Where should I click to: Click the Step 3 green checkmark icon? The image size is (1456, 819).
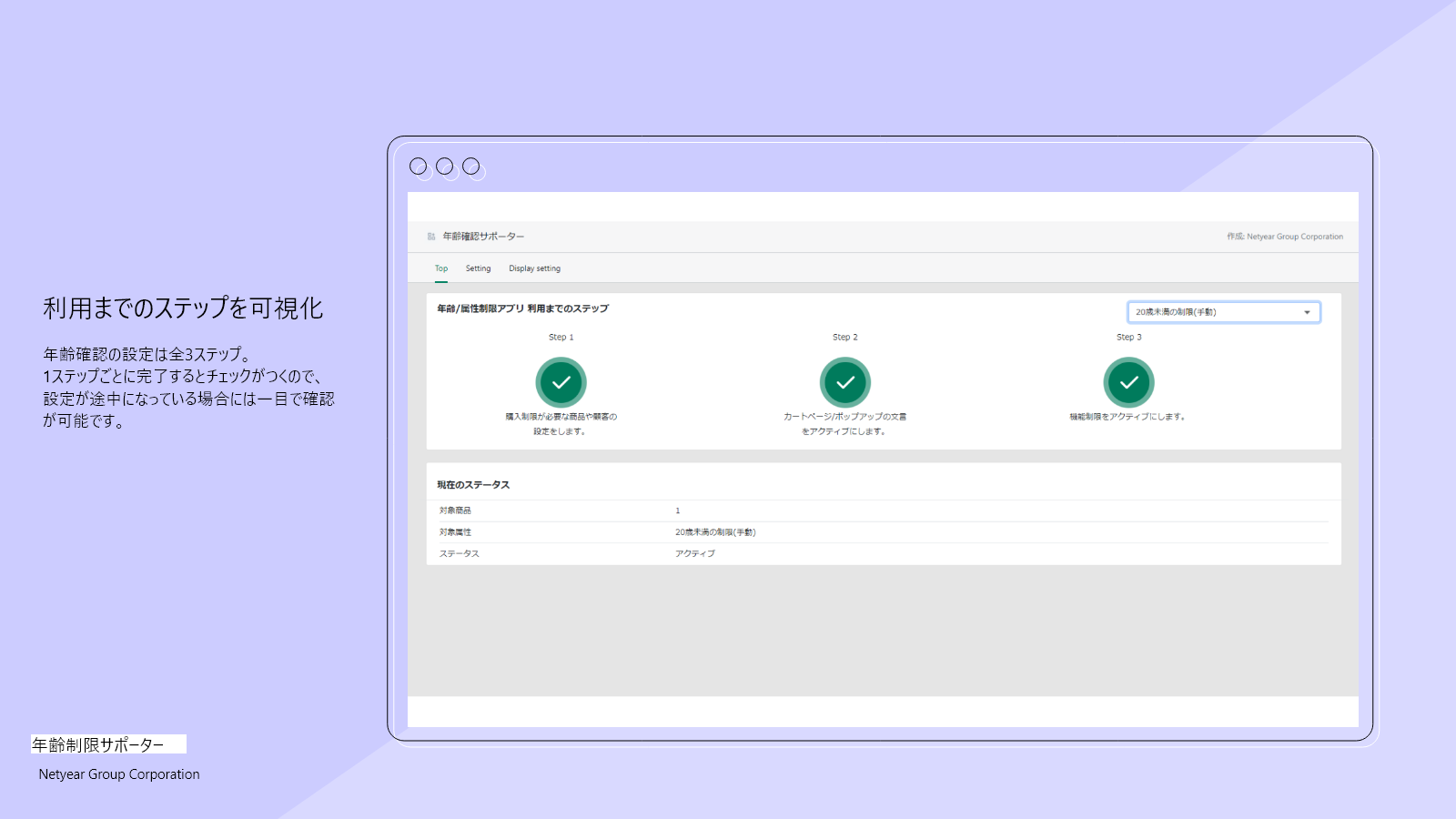pyautogui.click(x=1129, y=383)
